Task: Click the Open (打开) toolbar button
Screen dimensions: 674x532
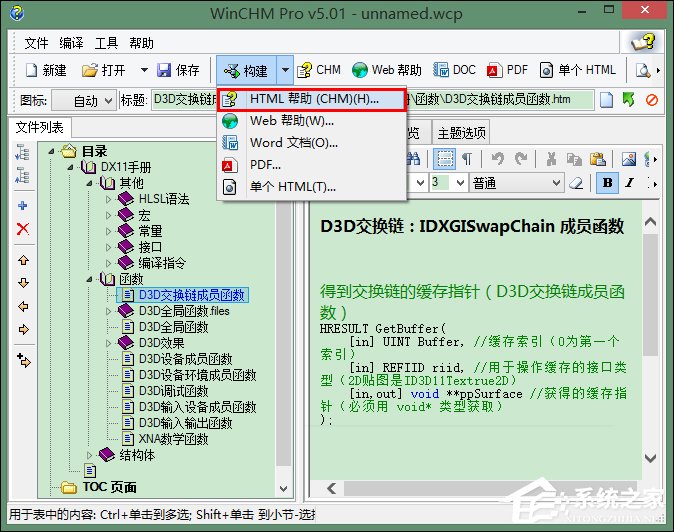Action: point(104,70)
